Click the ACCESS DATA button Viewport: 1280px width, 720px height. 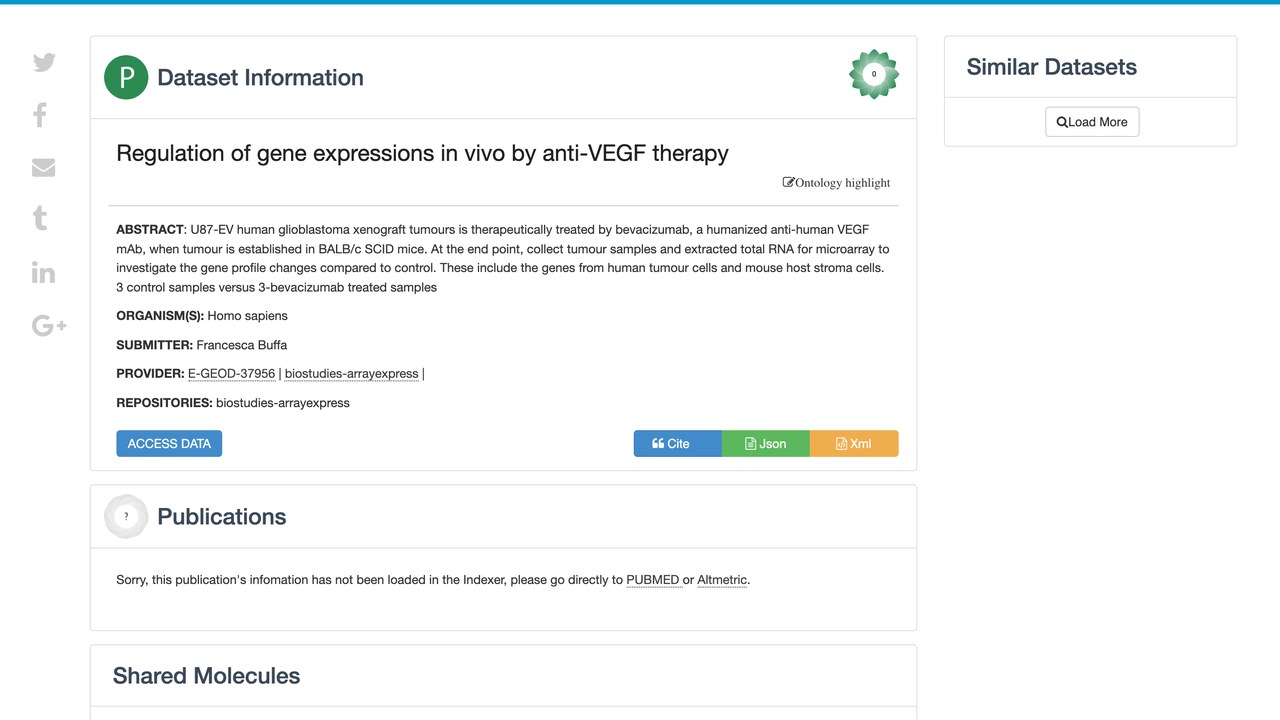[x=169, y=443]
